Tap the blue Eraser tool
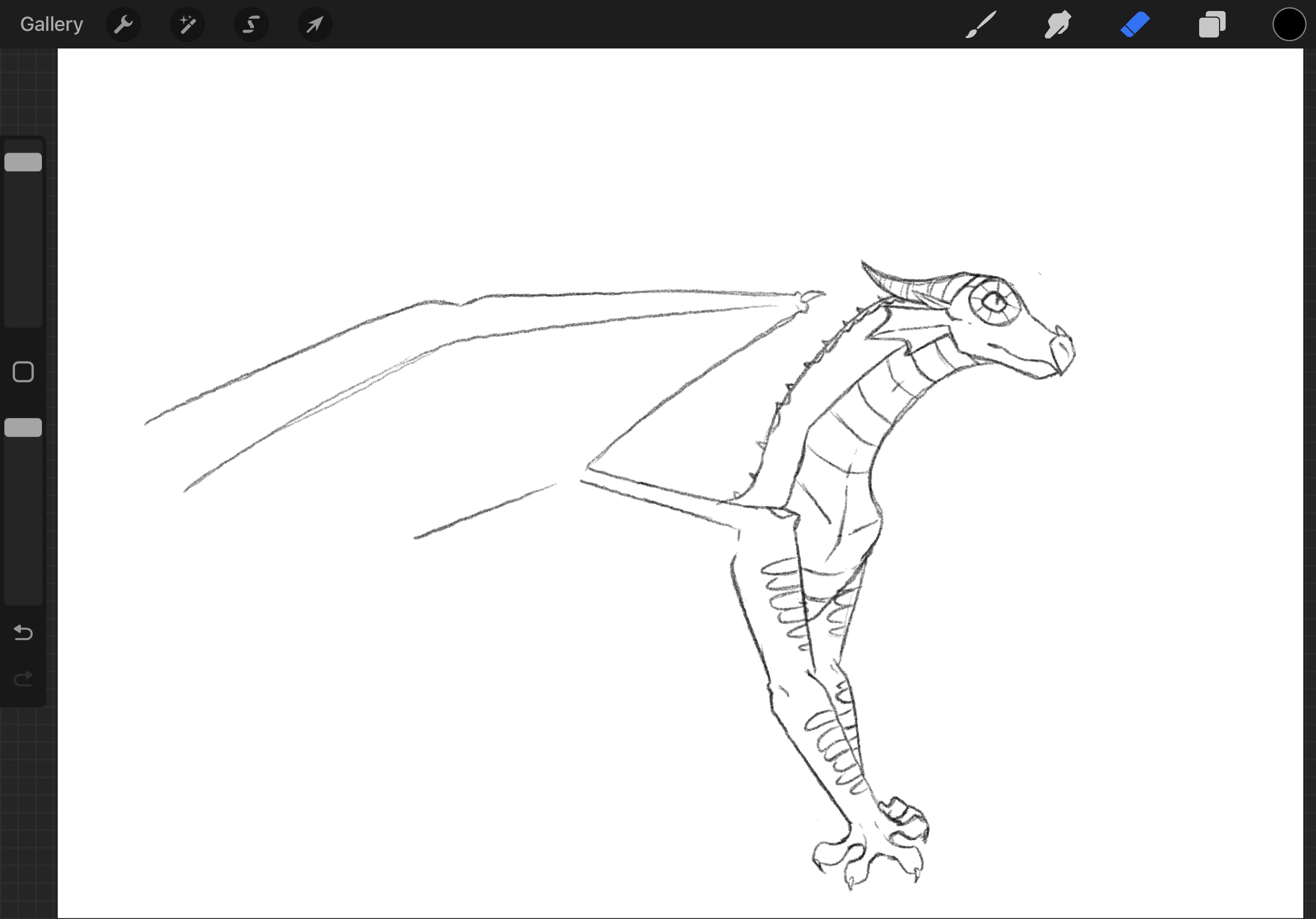This screenshot has height=919, width=1316. 1135,24
